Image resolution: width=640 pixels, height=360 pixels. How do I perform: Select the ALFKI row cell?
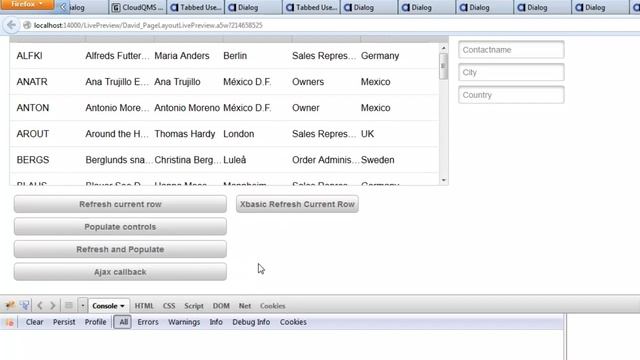tap(29, 56)
